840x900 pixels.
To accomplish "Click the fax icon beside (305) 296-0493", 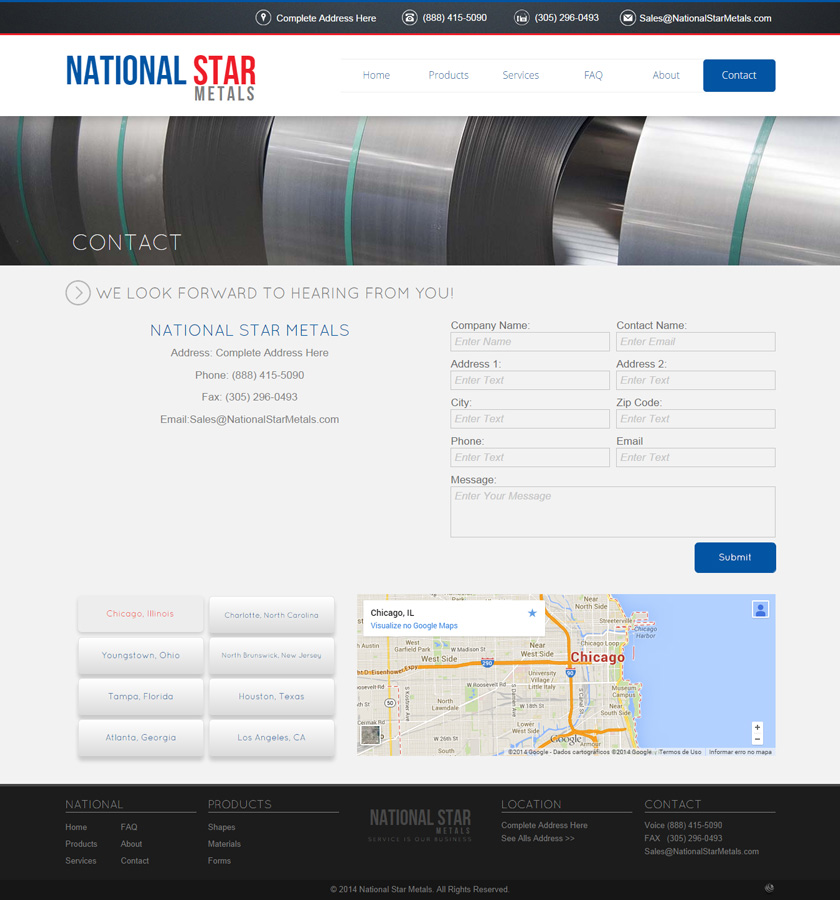I will 520,17.
